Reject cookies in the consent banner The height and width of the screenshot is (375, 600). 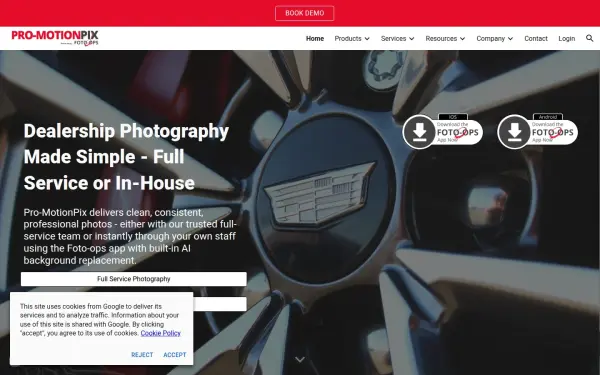pos(142,355)
